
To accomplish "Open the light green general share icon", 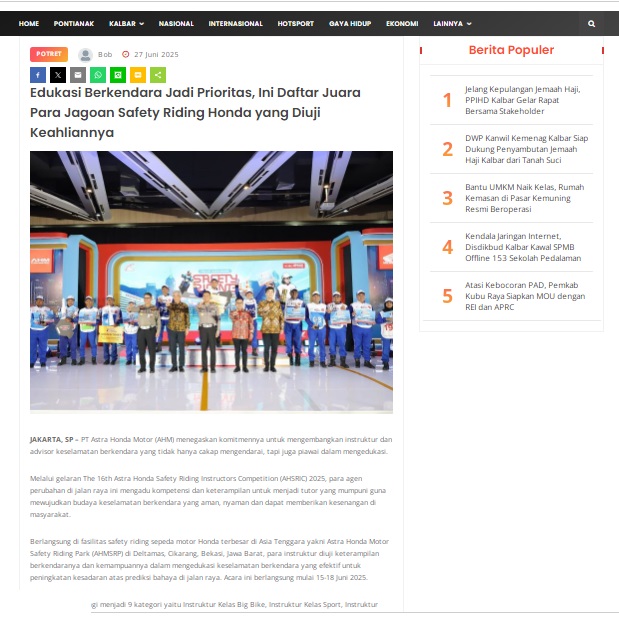I will click(158, 75).
